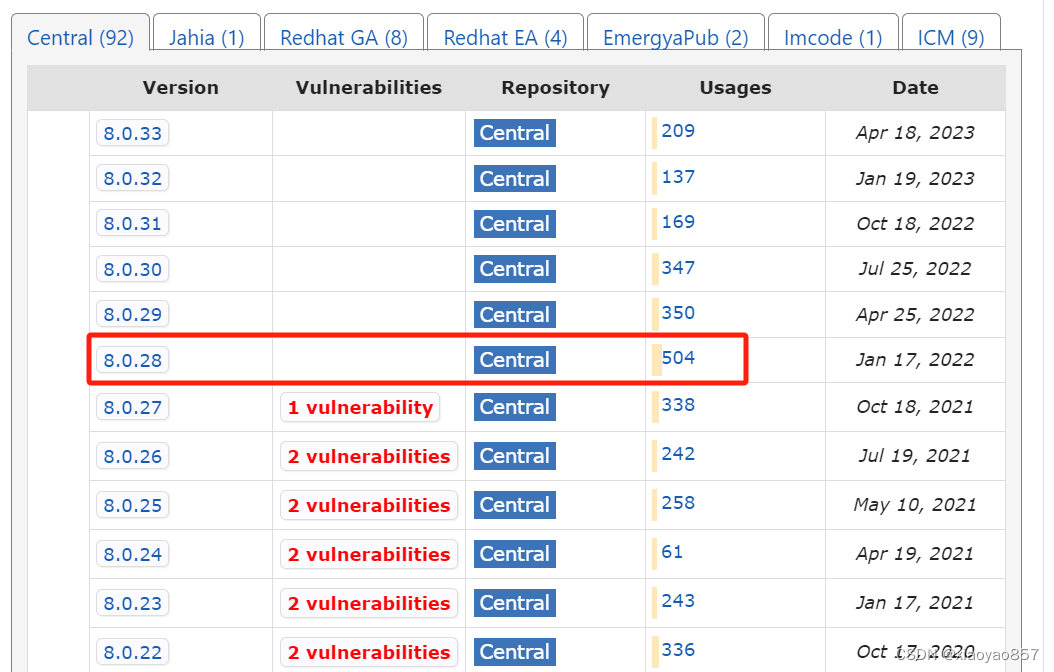Screen dimensions: 1054x672
Task: Open version 8.0.25 link
Action: pyautogui.click(x=132, y=505)
